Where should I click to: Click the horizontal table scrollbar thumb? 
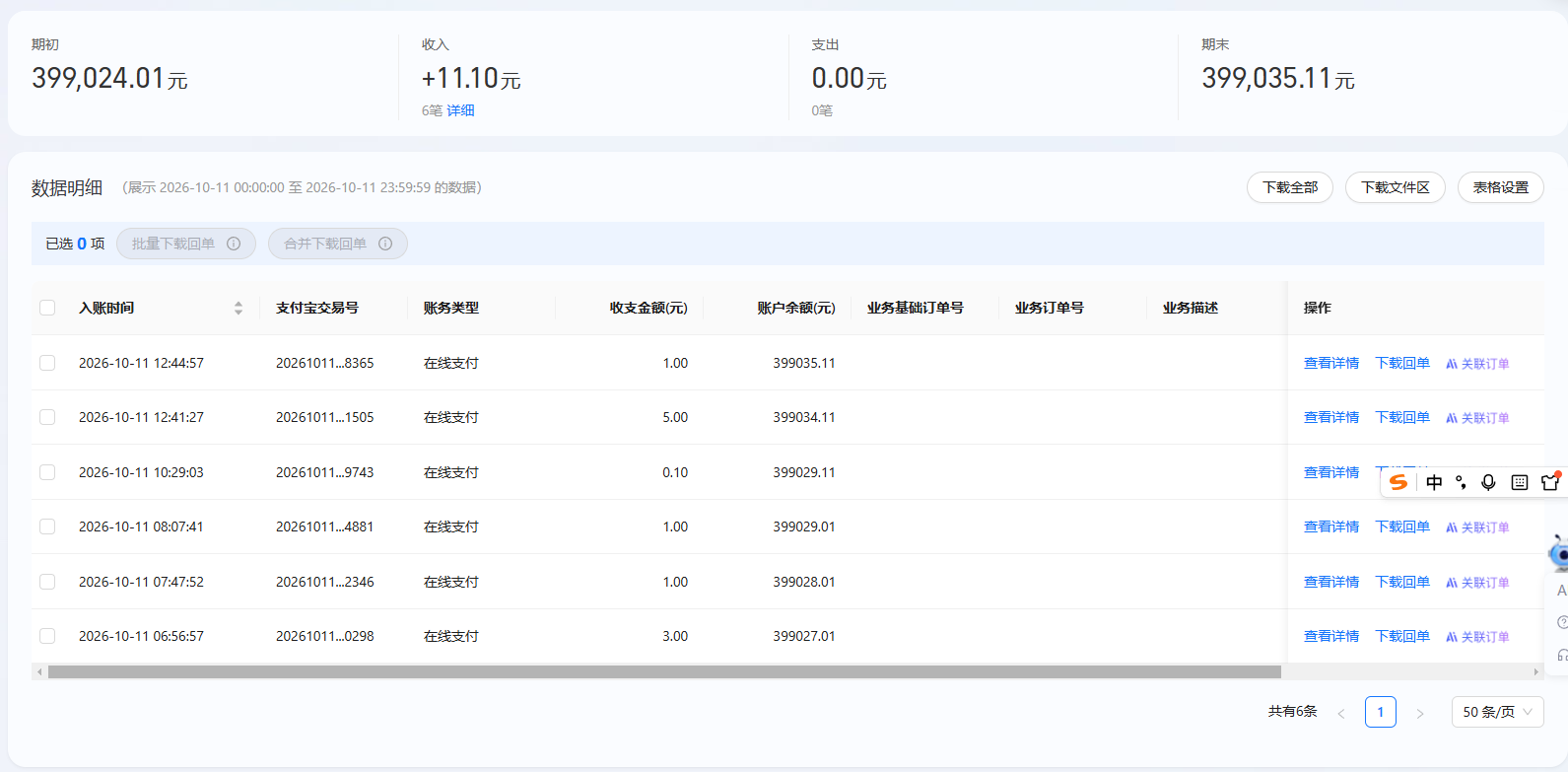coord(664,671)
